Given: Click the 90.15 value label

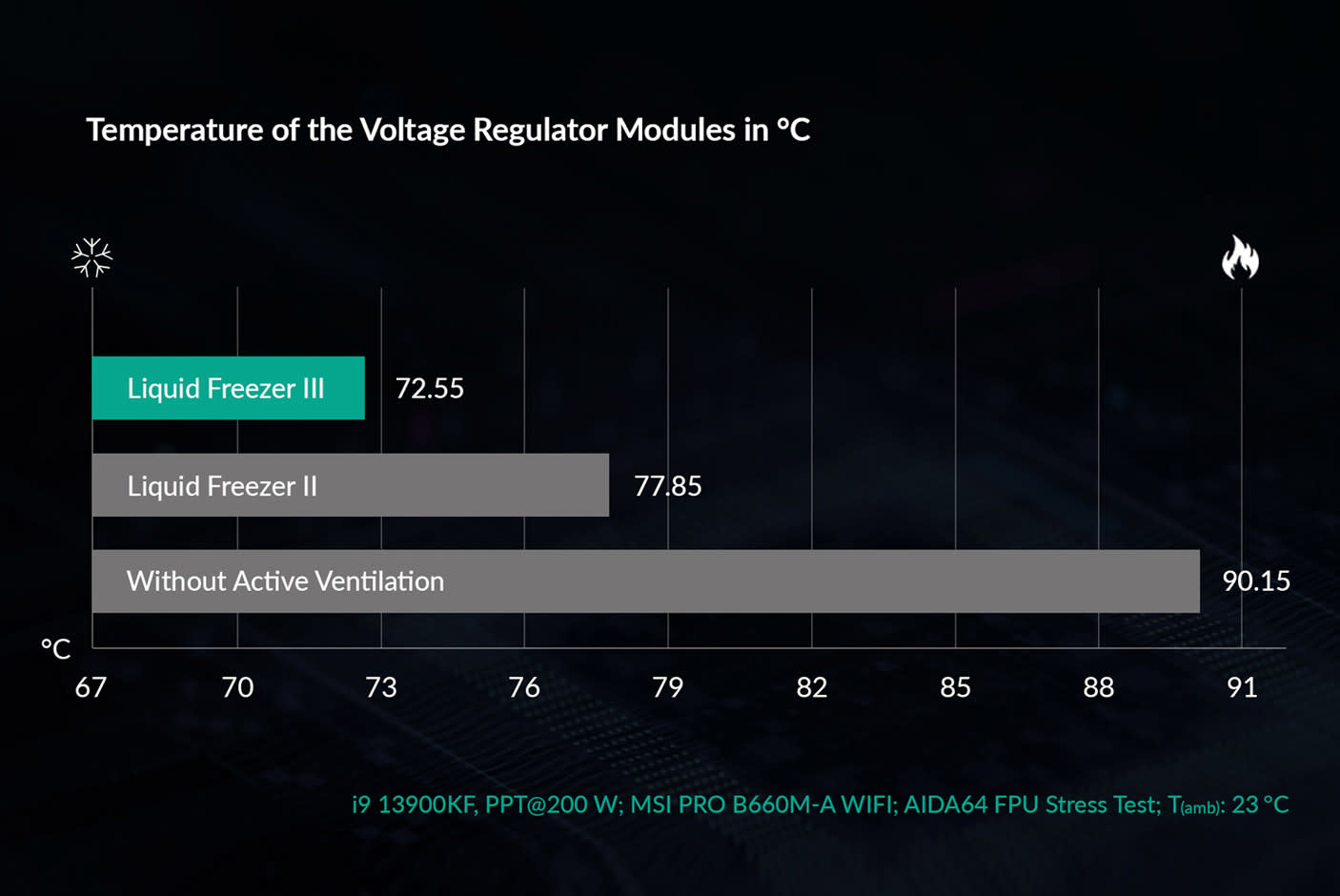Looking at the screenshot, I should point(1255,580).
